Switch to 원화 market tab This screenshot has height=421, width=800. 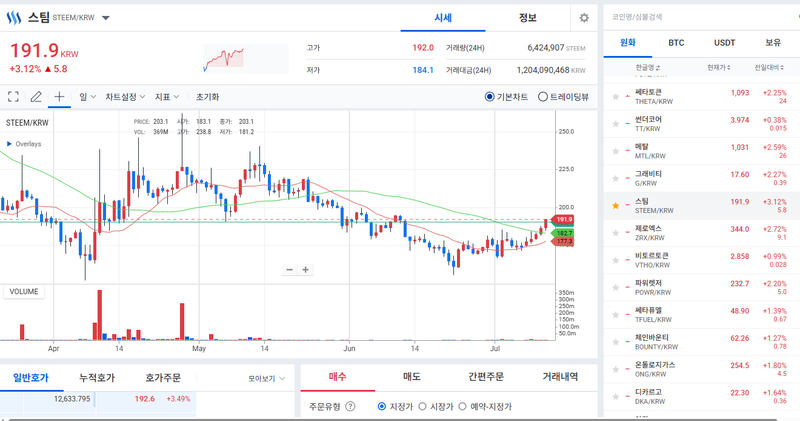[x=628, y=42]
